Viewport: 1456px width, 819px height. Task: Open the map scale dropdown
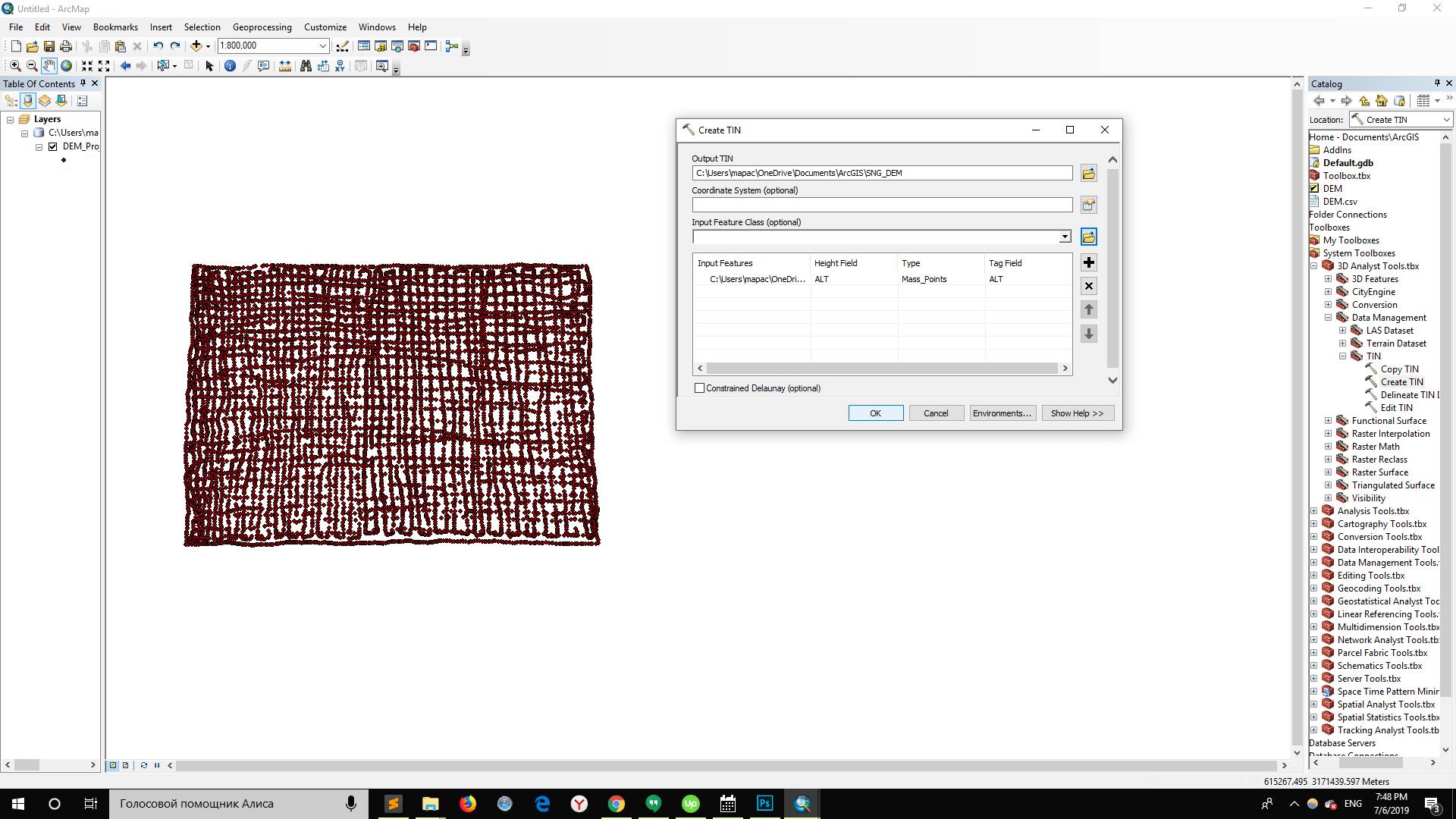pyautogui.click(x=322, y=45)
